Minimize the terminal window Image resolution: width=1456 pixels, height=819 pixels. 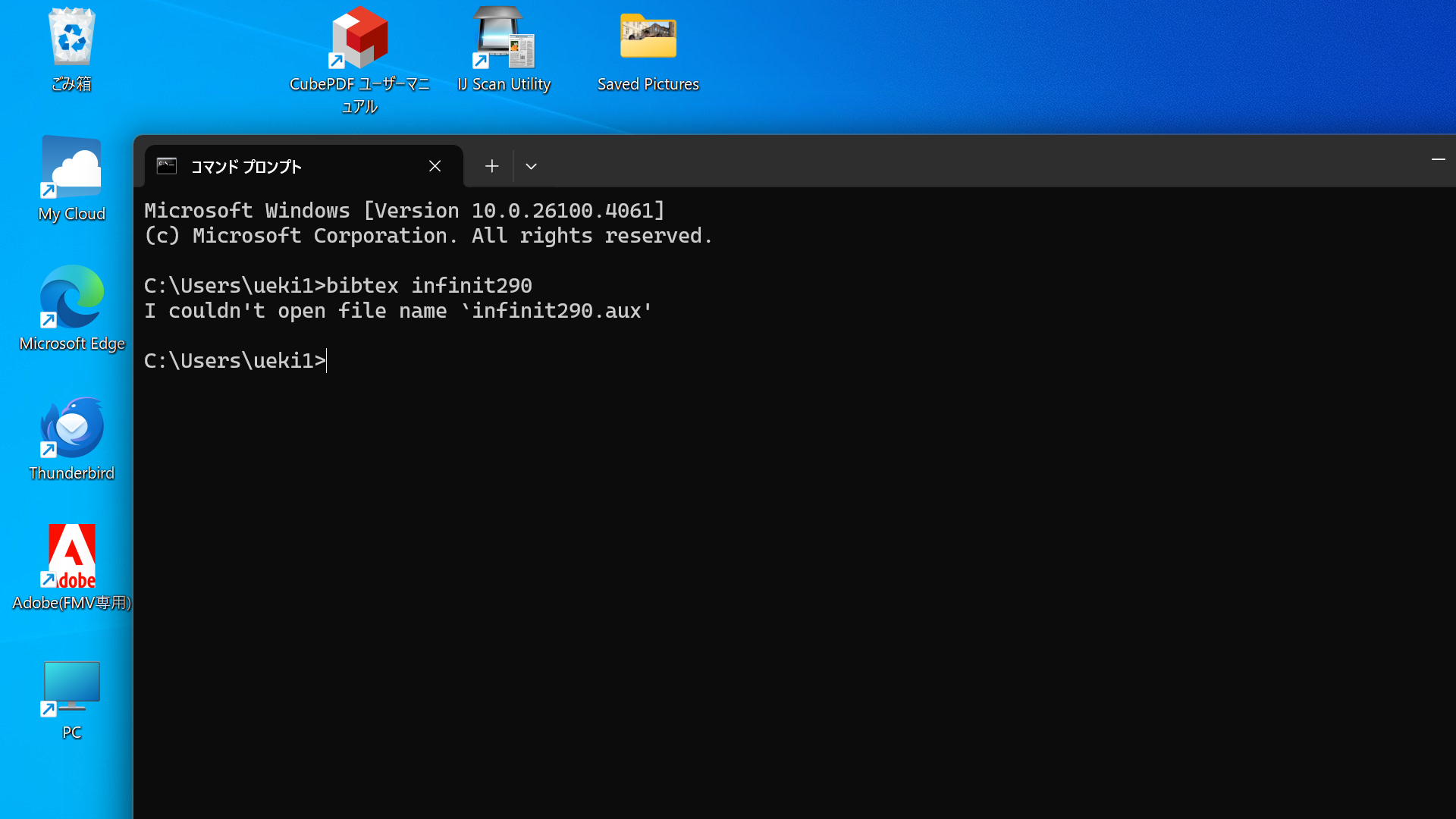(x=1438, y=159)
